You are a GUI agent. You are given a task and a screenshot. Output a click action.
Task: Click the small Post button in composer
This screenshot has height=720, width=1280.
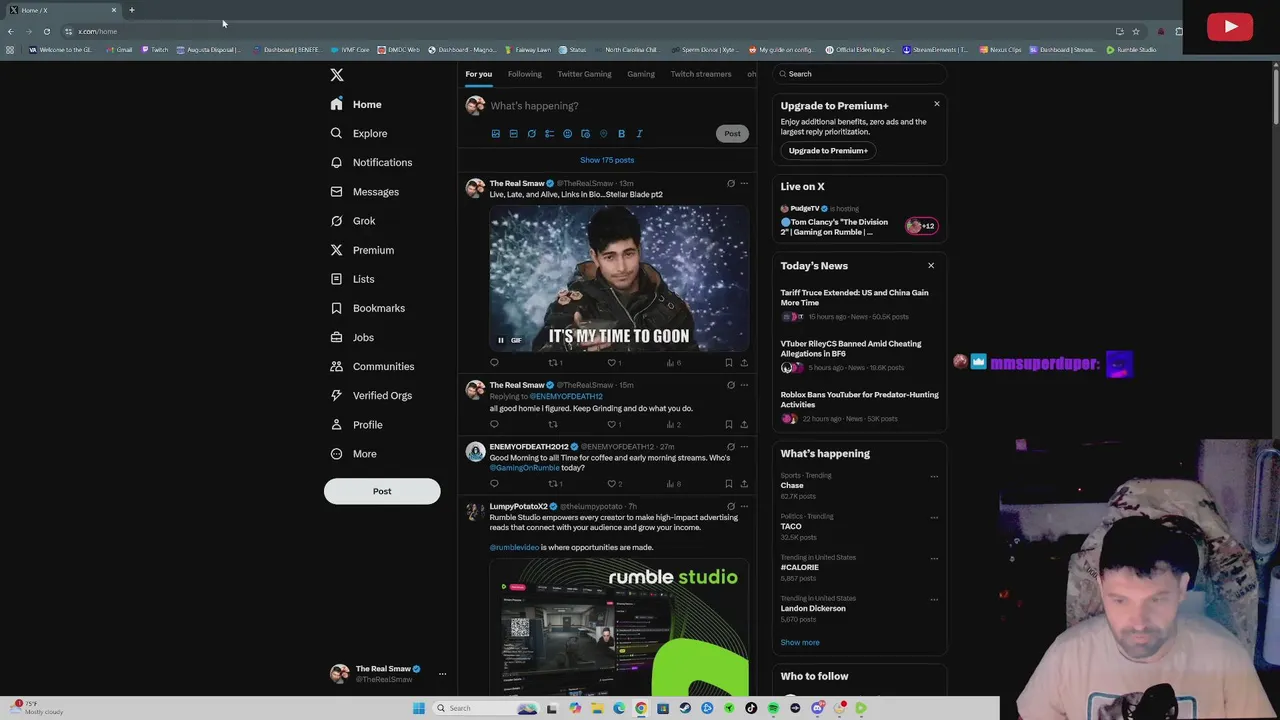click(x=732, y=134)
